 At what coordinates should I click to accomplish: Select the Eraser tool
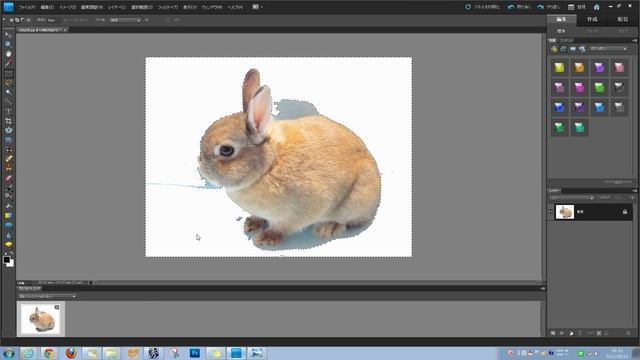click(x=8, y=178)
